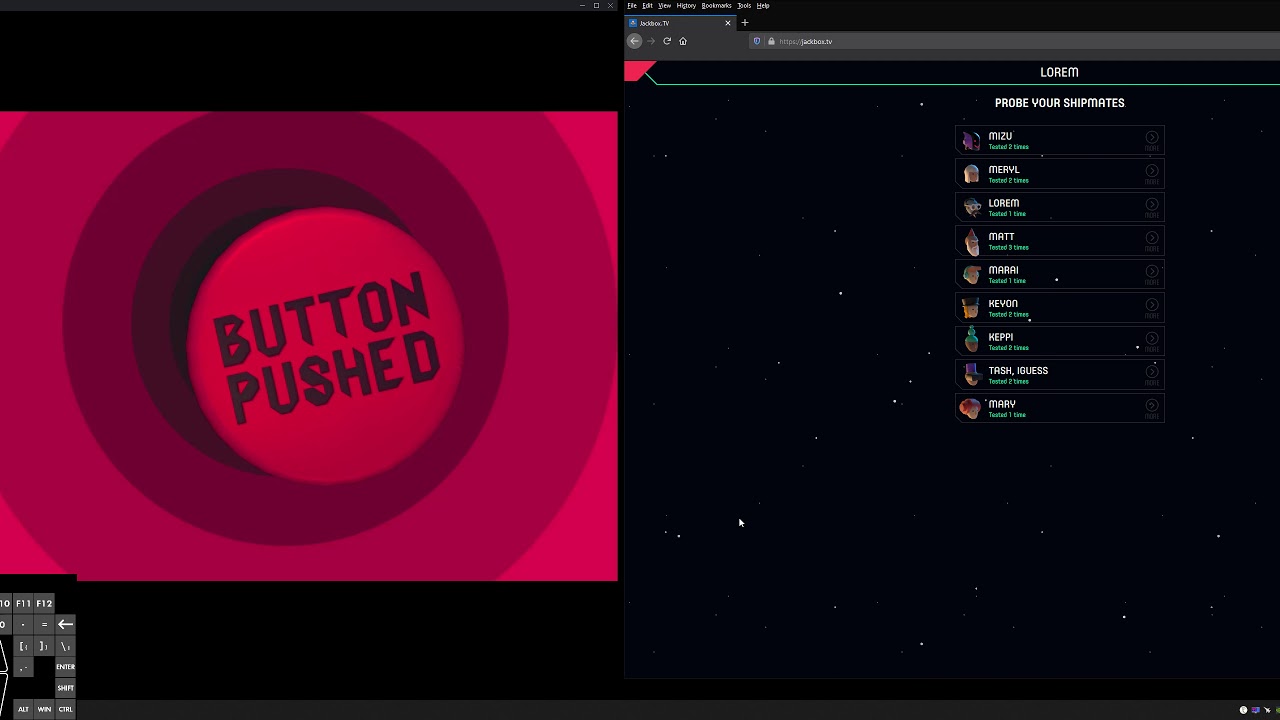1280x720 pixels.
Task: Open the MORE arrow for Keppi
Action: click(x=1152, y=340)
